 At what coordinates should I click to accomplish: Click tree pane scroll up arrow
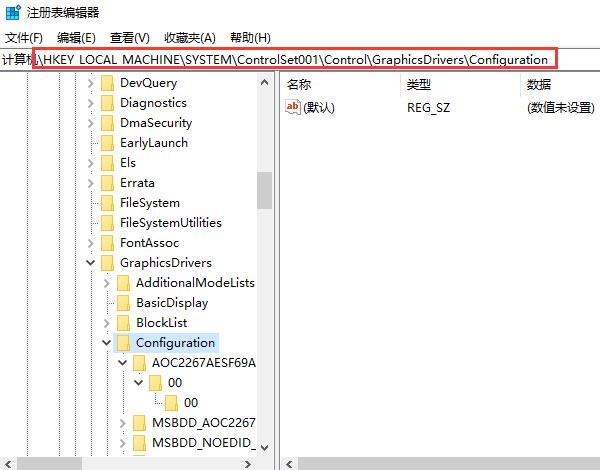[x=264, y=82]
